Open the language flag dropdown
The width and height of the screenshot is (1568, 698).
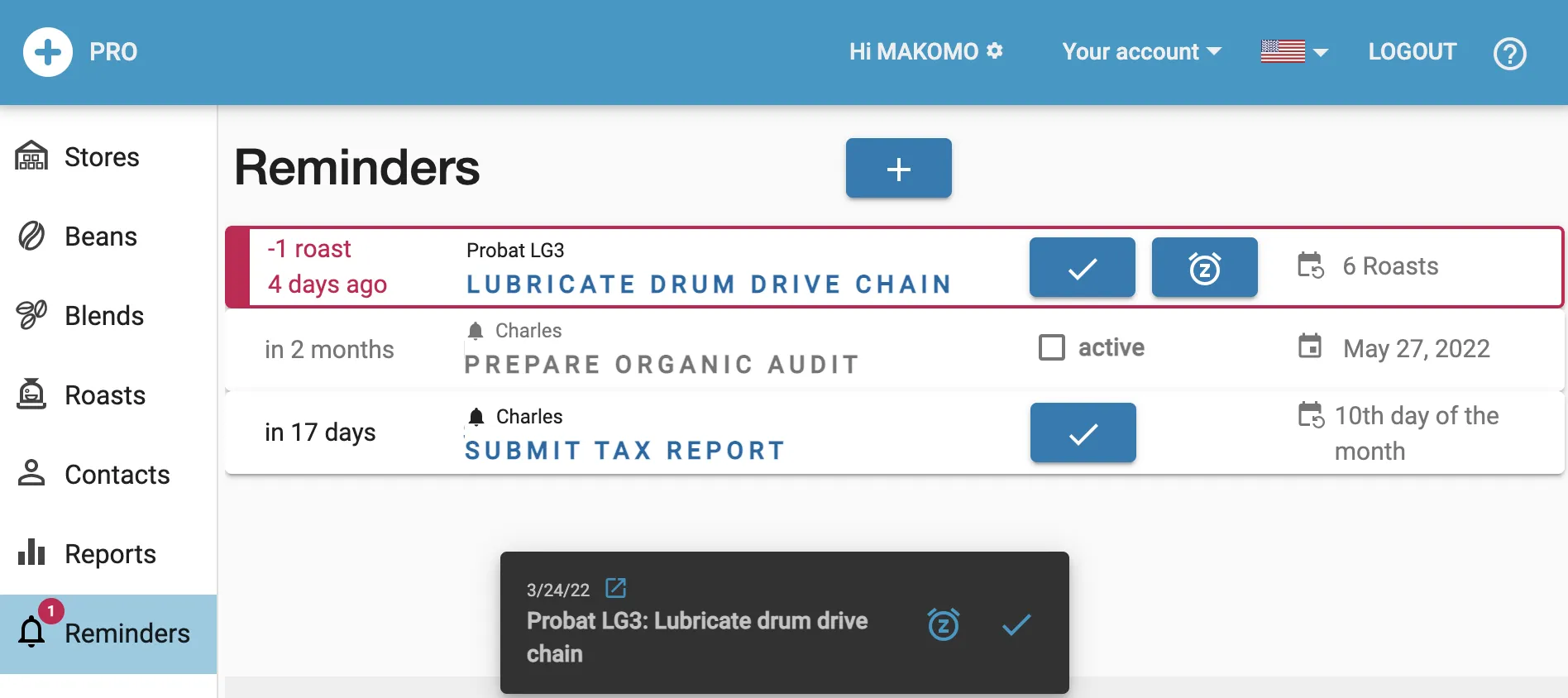click(x=1294, y=51)
